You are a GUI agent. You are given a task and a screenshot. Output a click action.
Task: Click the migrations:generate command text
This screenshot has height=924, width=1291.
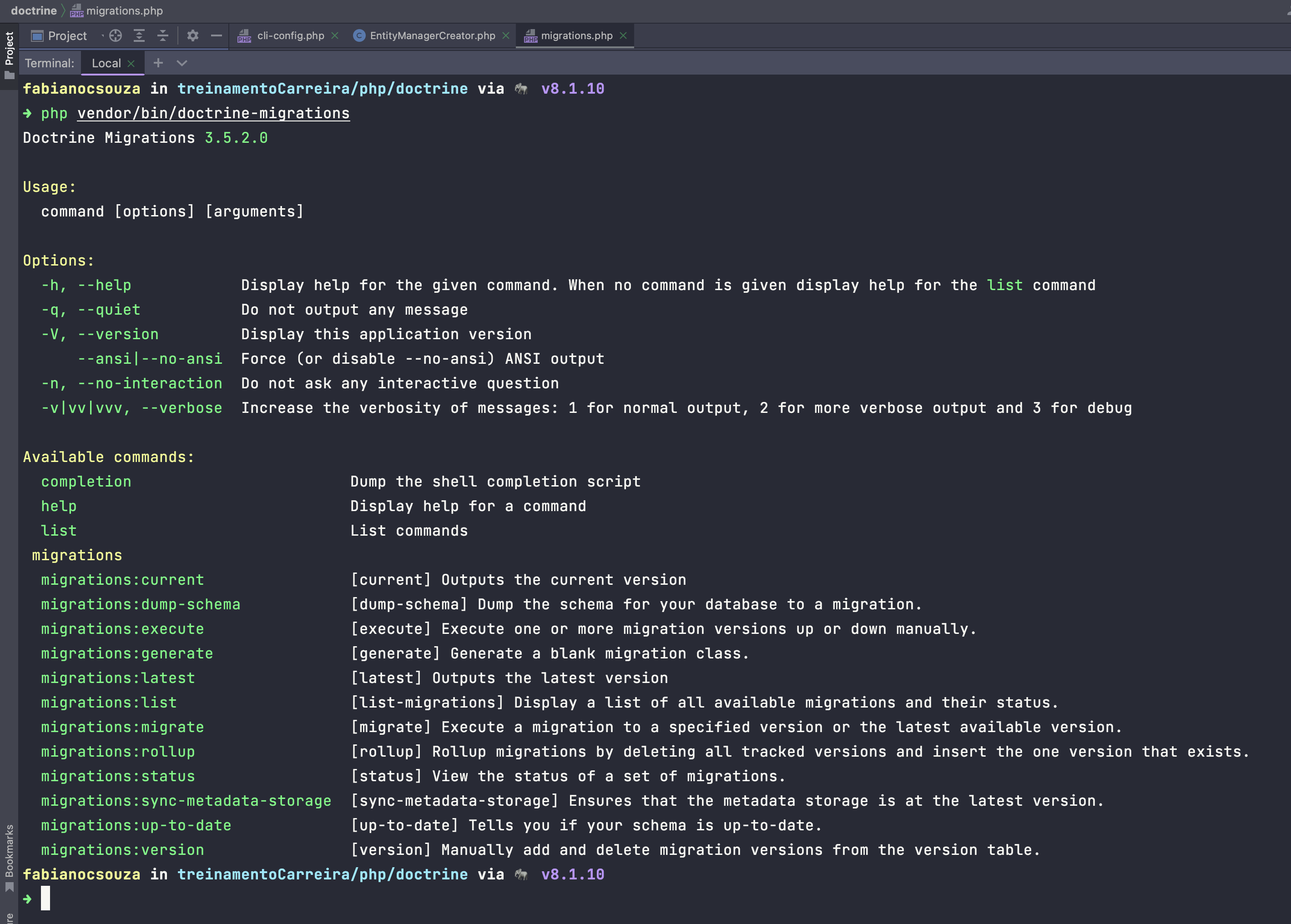point(127,653)
